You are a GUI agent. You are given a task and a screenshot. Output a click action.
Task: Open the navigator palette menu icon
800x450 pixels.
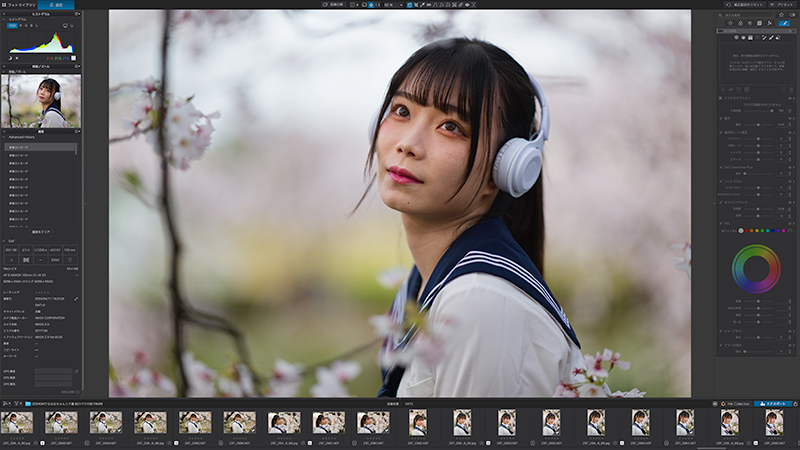pyautogui.click(x=78, y=66)
